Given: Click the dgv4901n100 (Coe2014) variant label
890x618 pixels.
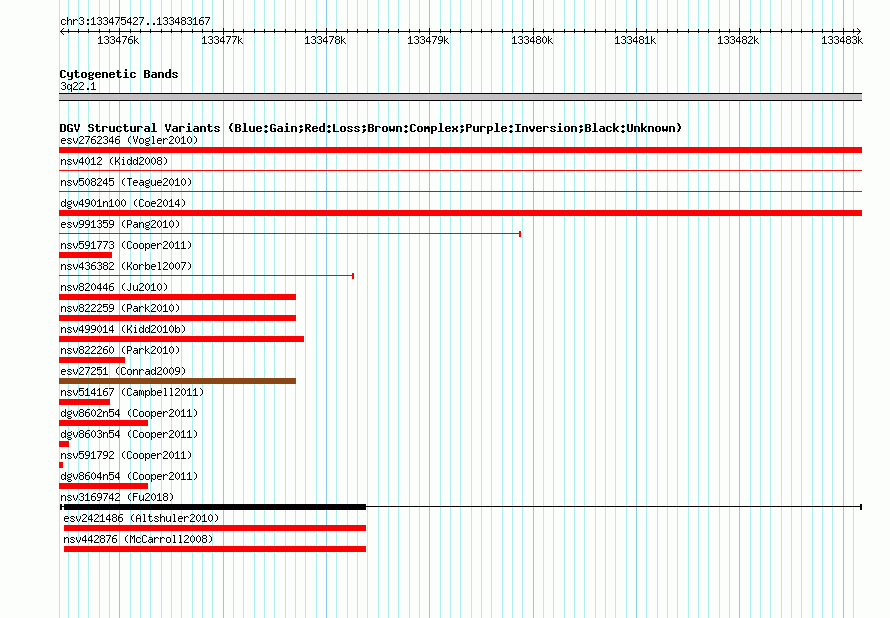Looking at the screenshot, I should click(123, 203).
